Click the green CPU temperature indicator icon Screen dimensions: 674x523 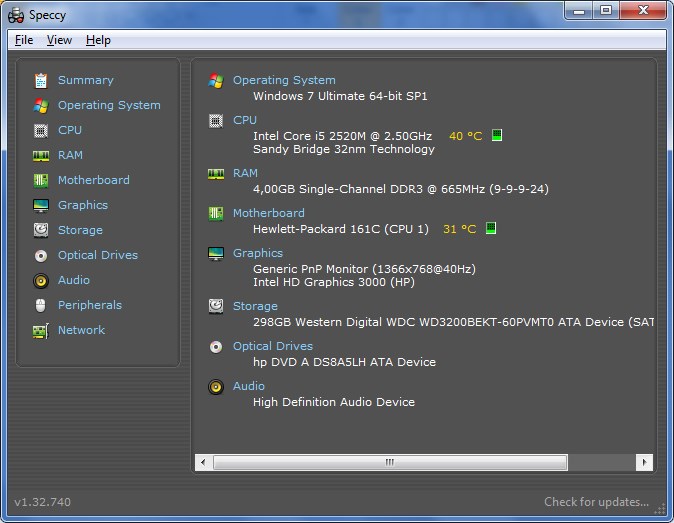coord(497,135)
